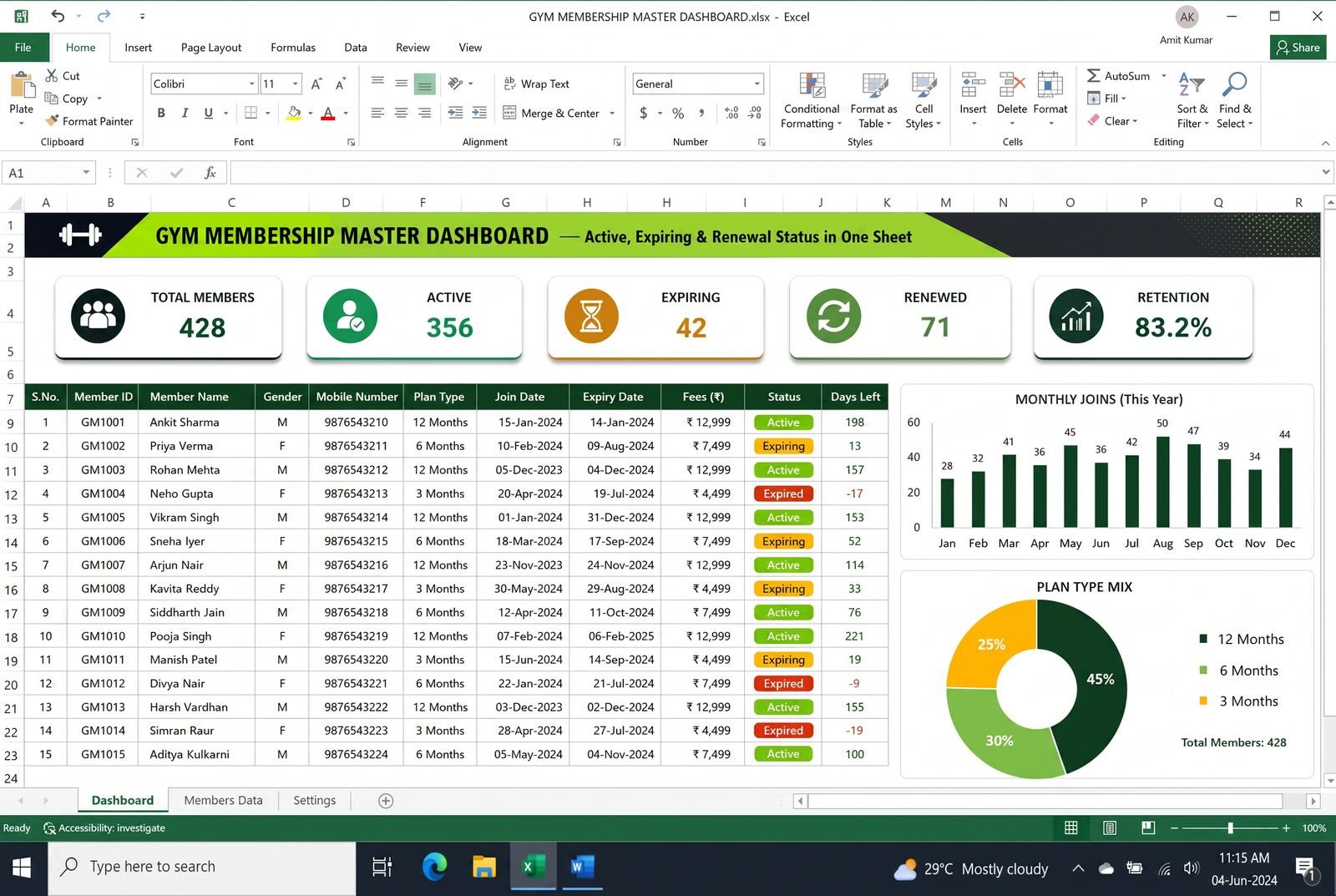Open Conditional Formatting menu
The width and height of the screenshot is (1336, 896).
(x=811, y=101)
